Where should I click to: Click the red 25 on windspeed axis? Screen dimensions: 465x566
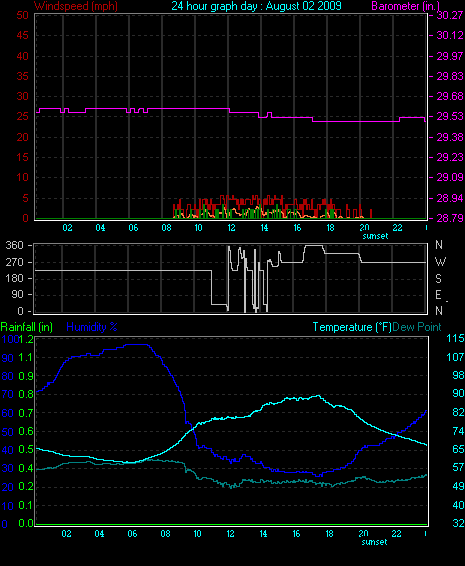pyautogui.click(x=22, y=117)
